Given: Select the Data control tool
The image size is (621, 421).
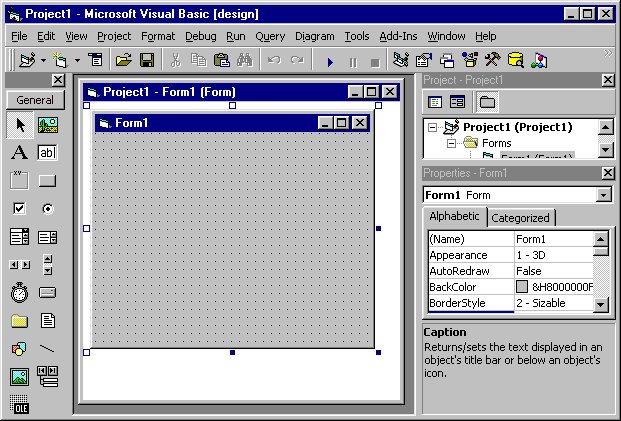Looking at the screenshot, I should [x=48, y=377].
